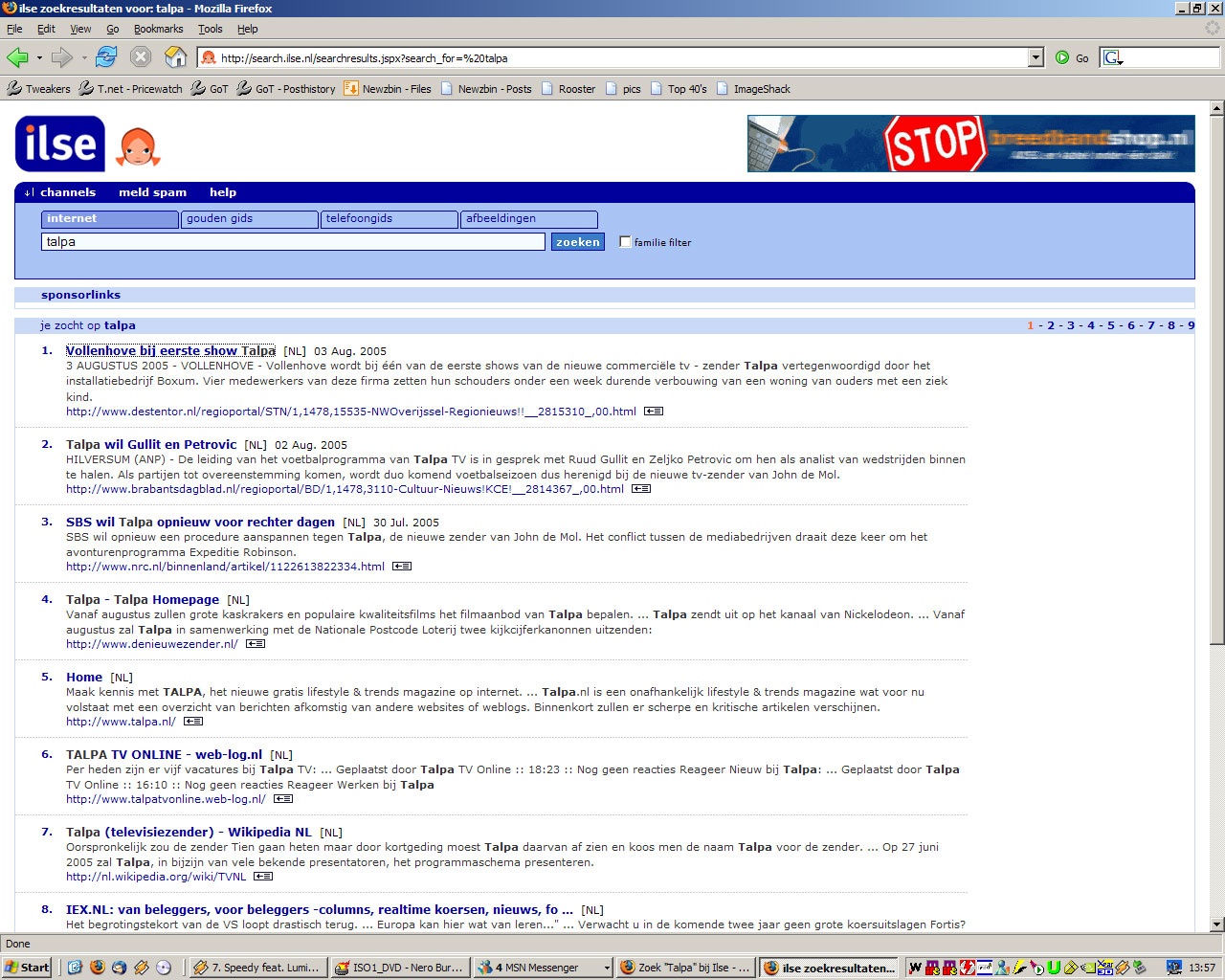Click the zoeken button
Viewport: 1225px width, 980px height.
click(578, 242)
